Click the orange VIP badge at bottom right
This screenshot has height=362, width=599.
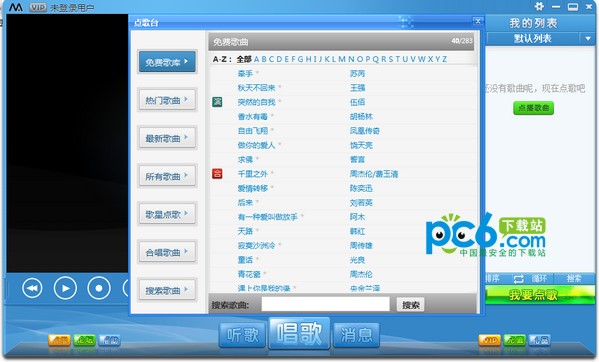[x=489, y=340]
